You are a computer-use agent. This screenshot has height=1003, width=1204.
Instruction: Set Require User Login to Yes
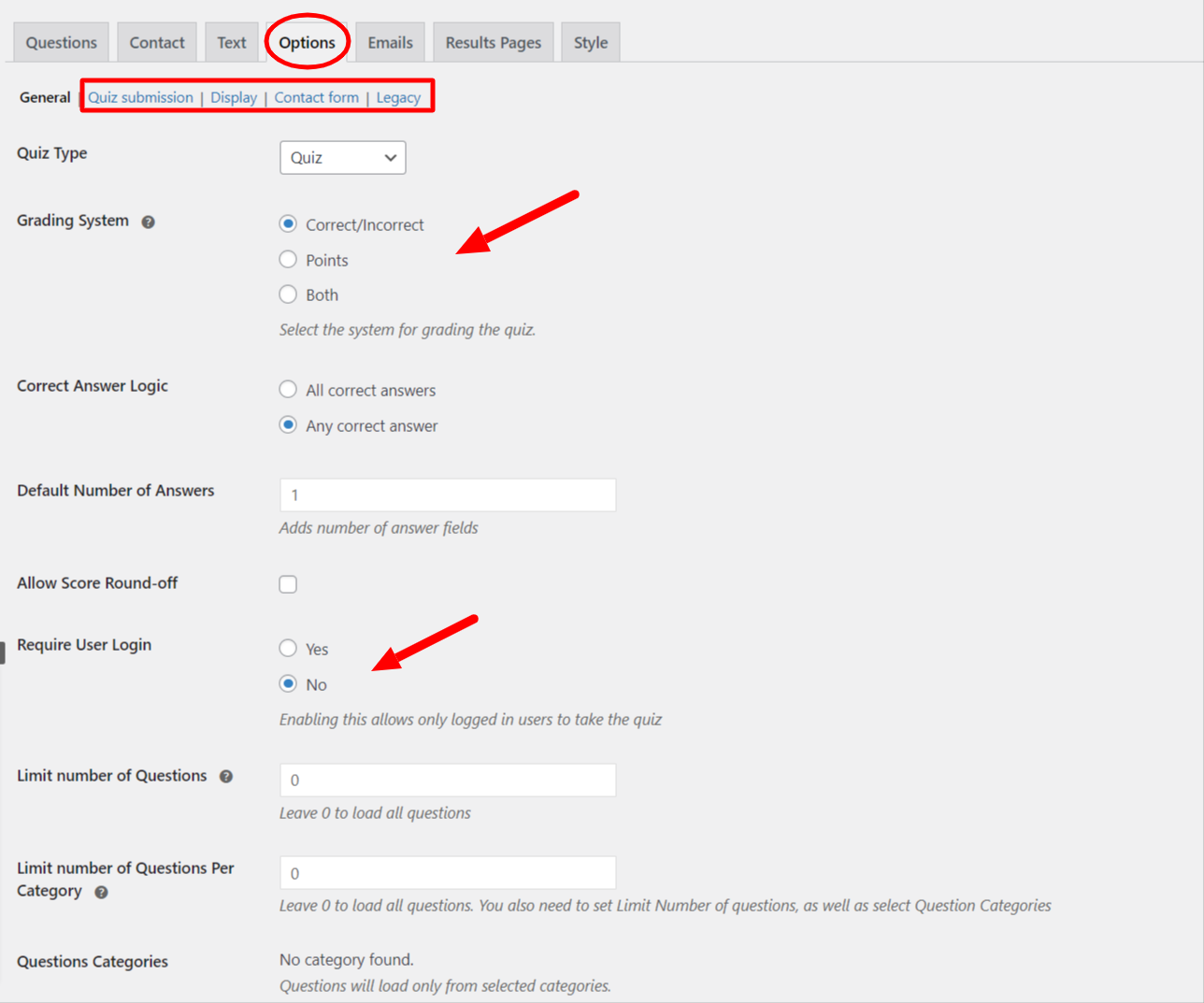click(288, 649)
